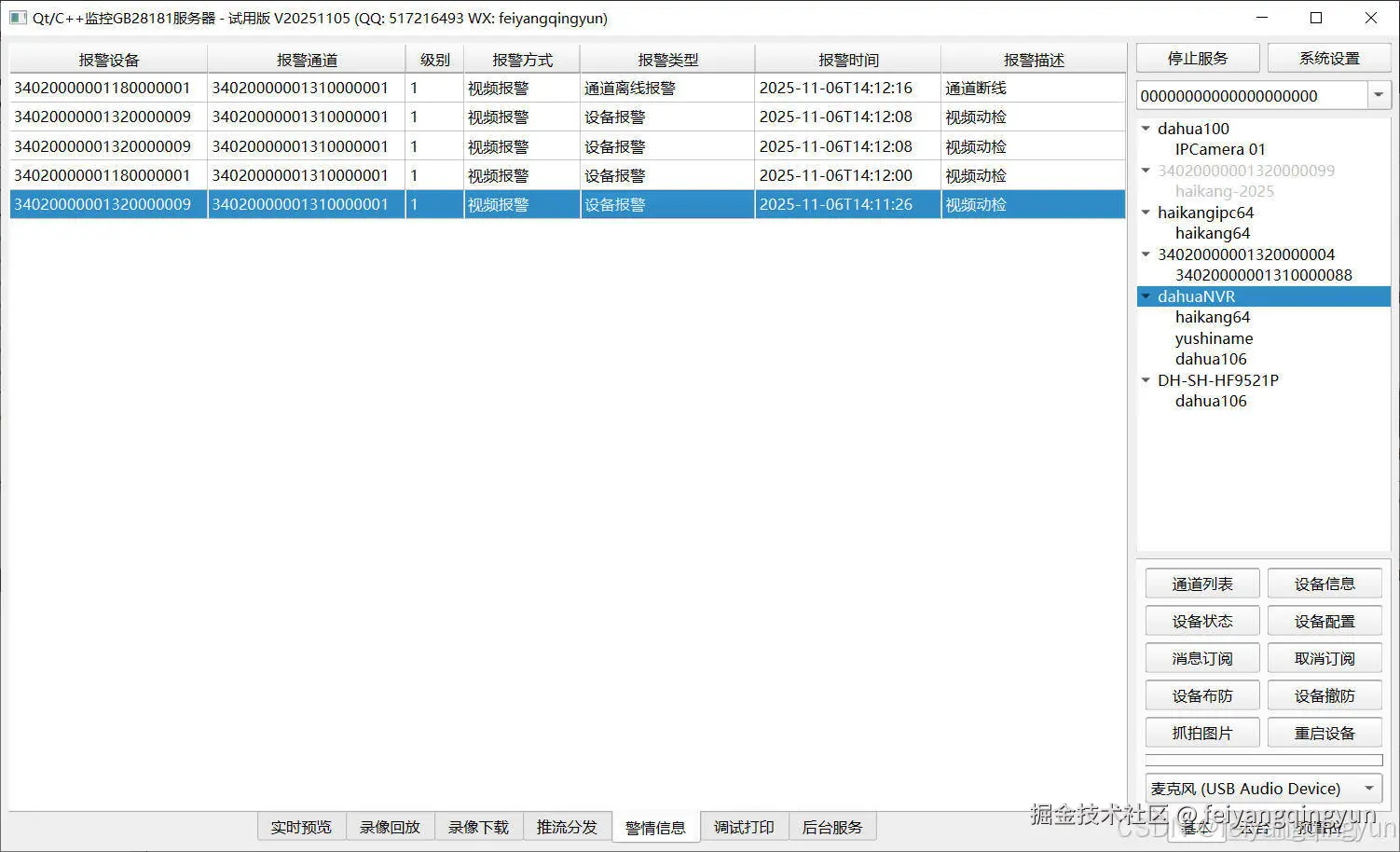Select the haikang64 channel under dahuaNVR
The width and height of the screenshot is (1400, 852).
1213,317
